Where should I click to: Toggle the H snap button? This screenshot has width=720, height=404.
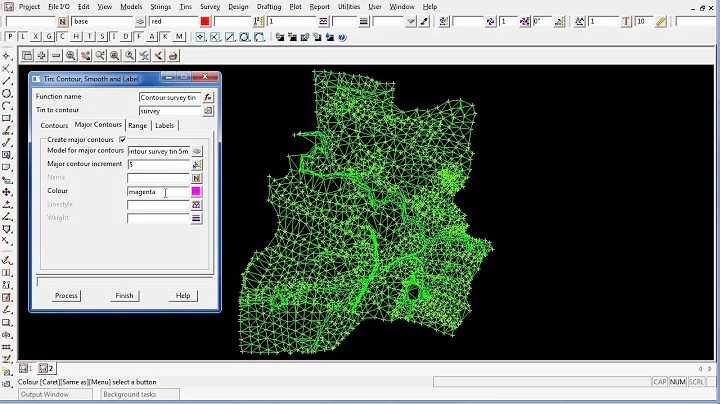(76, 37)
